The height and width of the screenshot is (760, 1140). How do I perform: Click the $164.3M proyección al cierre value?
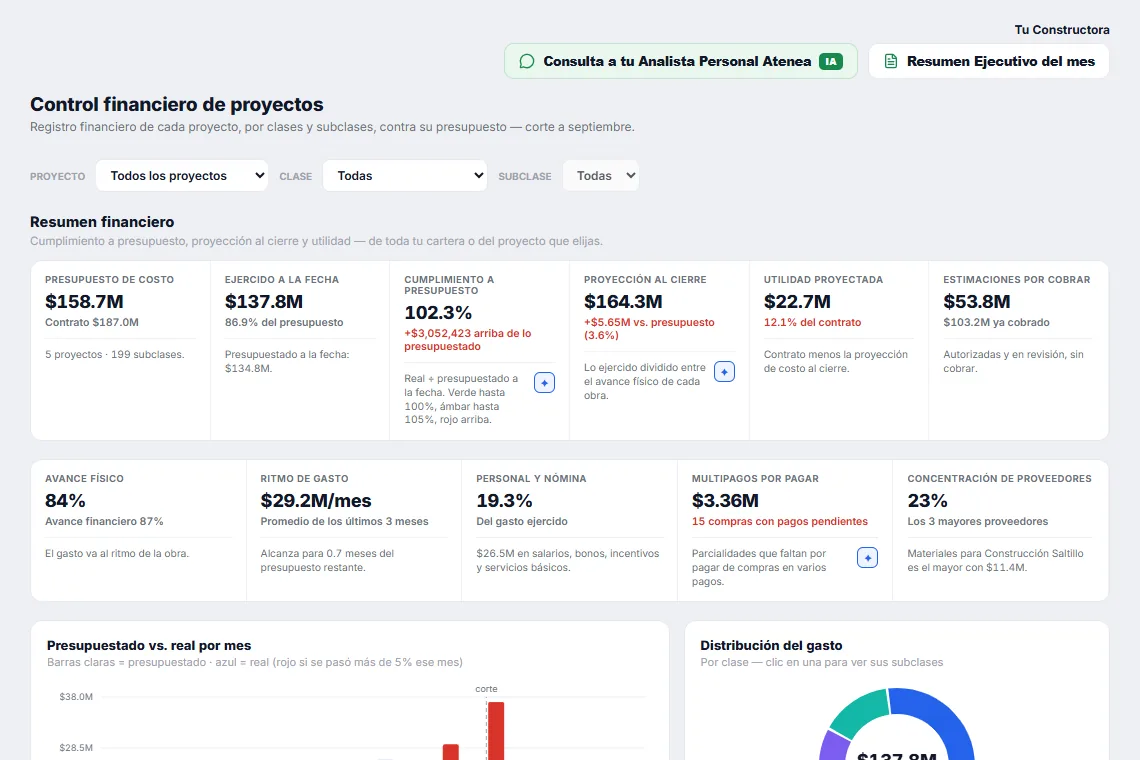[x=623, y=301]
